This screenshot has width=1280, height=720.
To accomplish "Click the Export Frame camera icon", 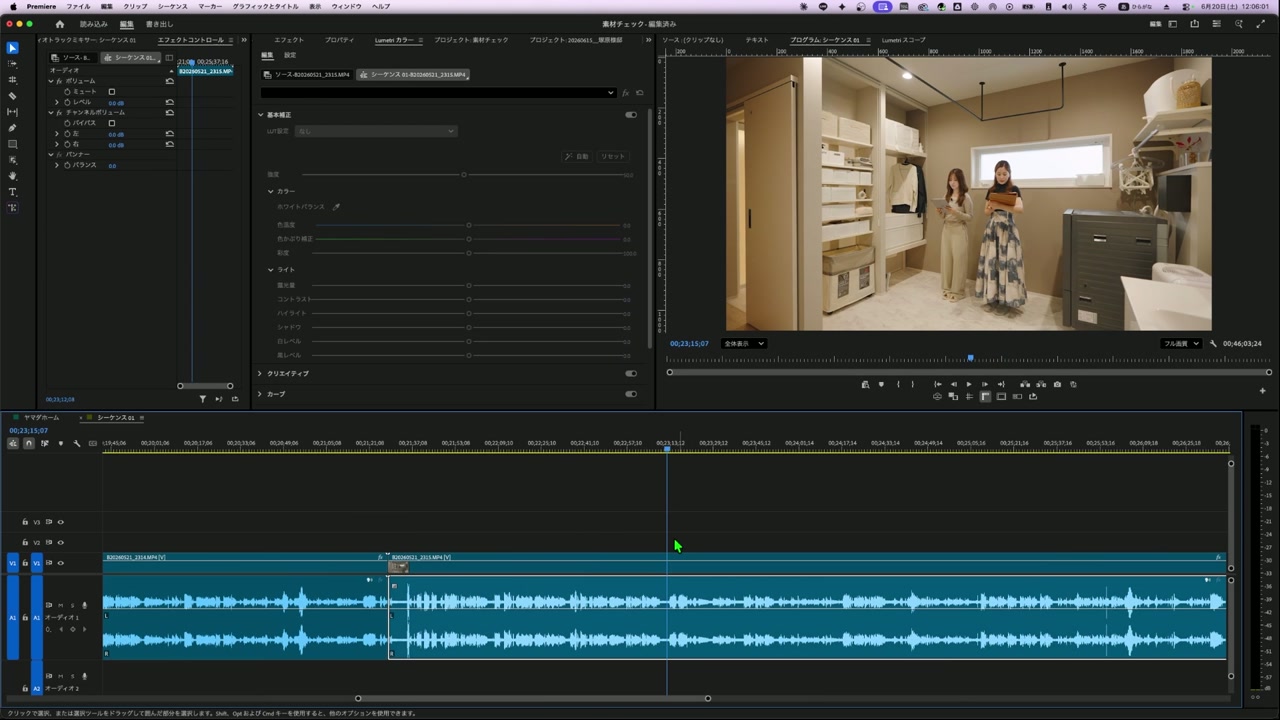I will click(1057, 384).
